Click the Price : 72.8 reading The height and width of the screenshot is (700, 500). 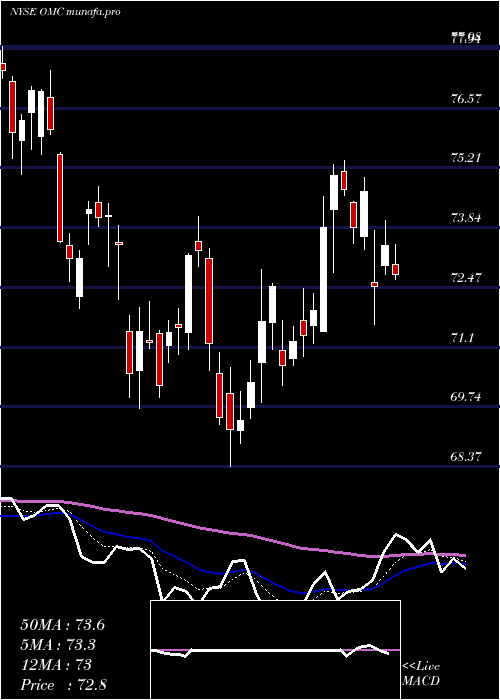pyautogui.click(x=63, y=685)
